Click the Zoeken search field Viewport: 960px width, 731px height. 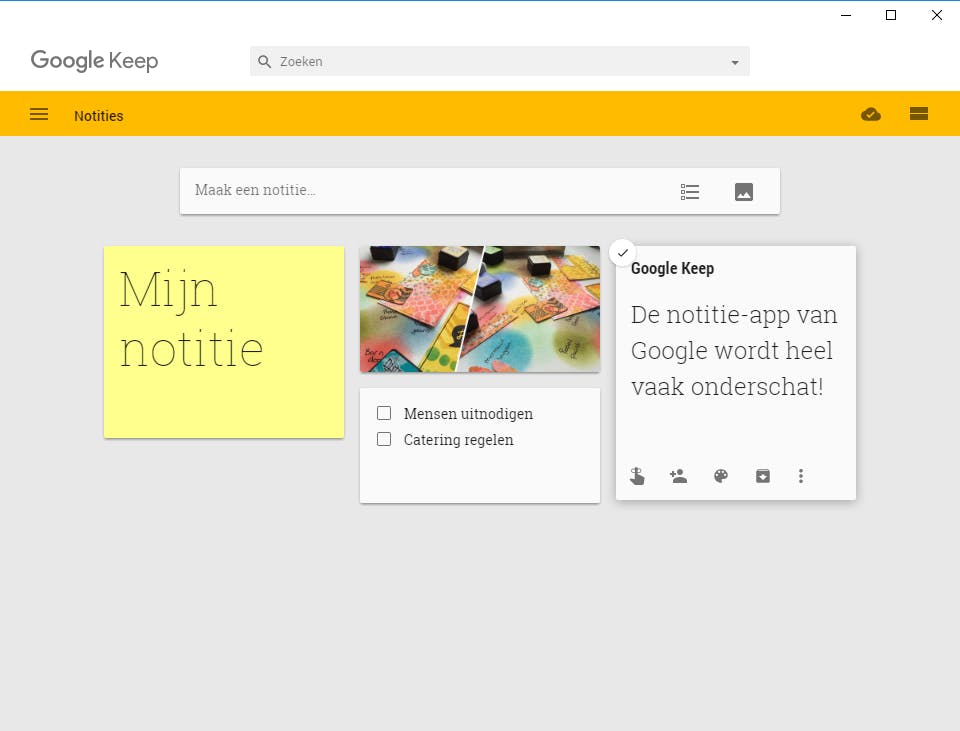pyautogui.click(x=500, y=61)
